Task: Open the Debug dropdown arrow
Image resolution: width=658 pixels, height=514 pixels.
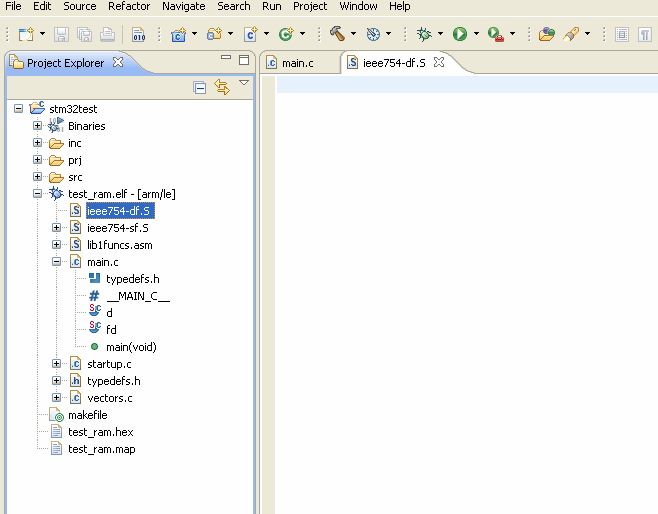Action: click(440, 34)
